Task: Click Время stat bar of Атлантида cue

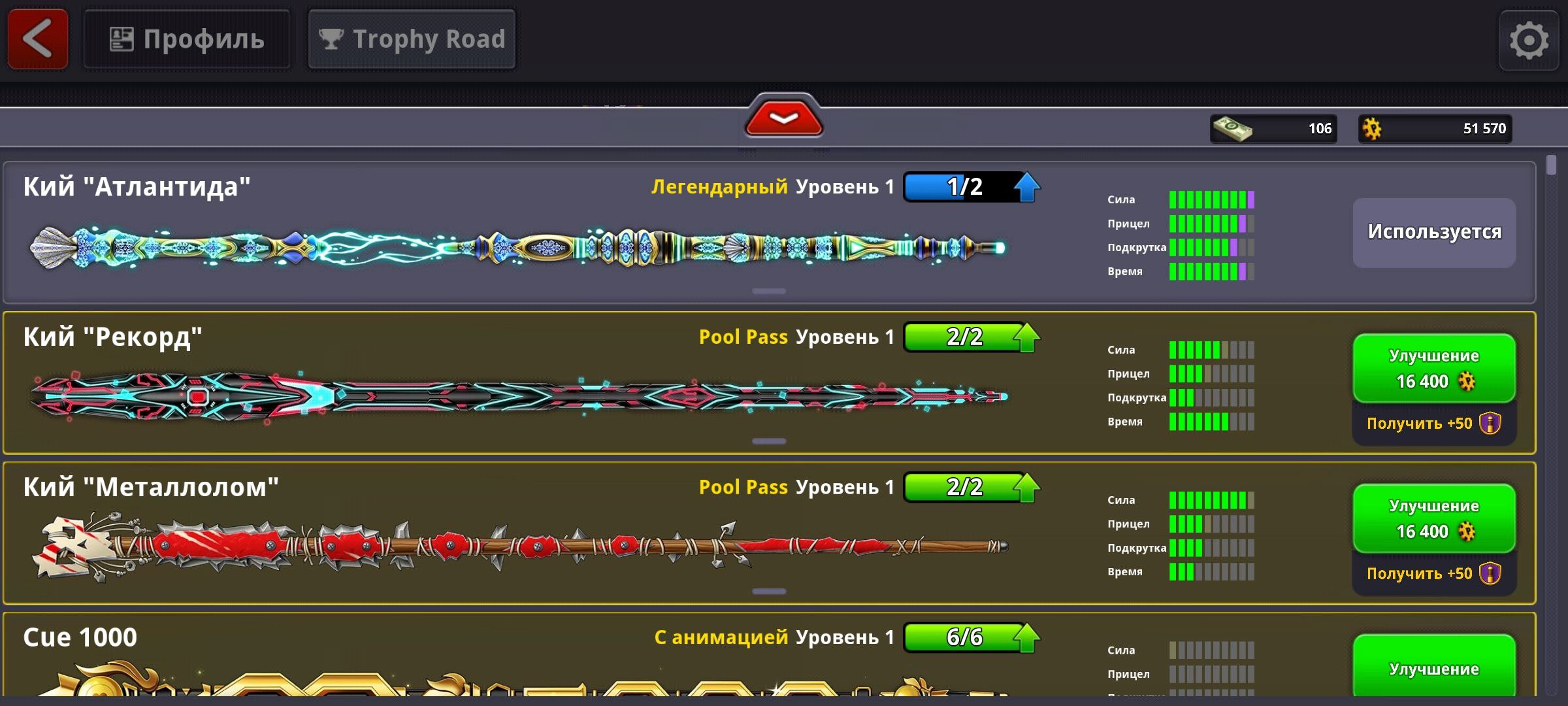Action: click(x=1212, y=271)
